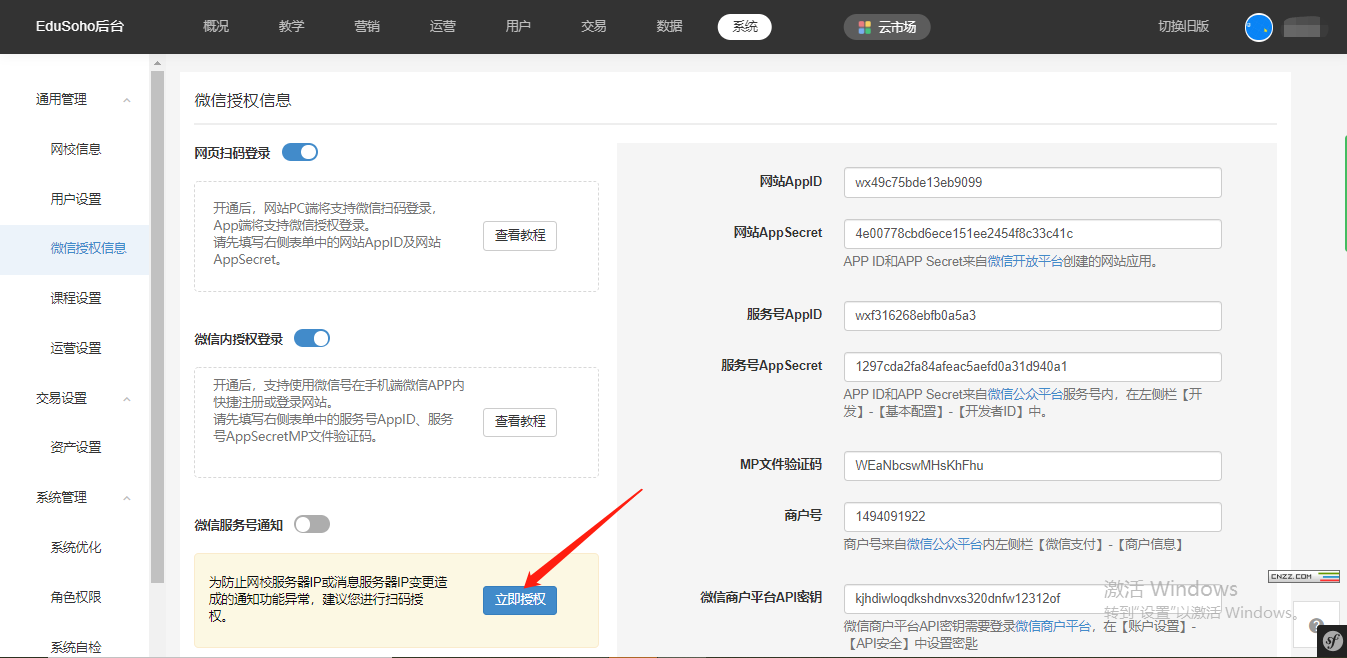
Task: Open the user avatar menu
Action: pos(1258,27)
